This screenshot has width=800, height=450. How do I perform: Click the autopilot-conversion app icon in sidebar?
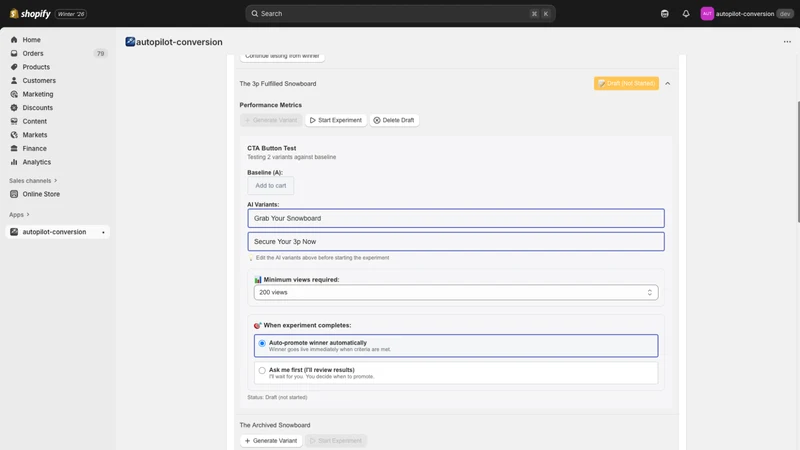point(14,232)
